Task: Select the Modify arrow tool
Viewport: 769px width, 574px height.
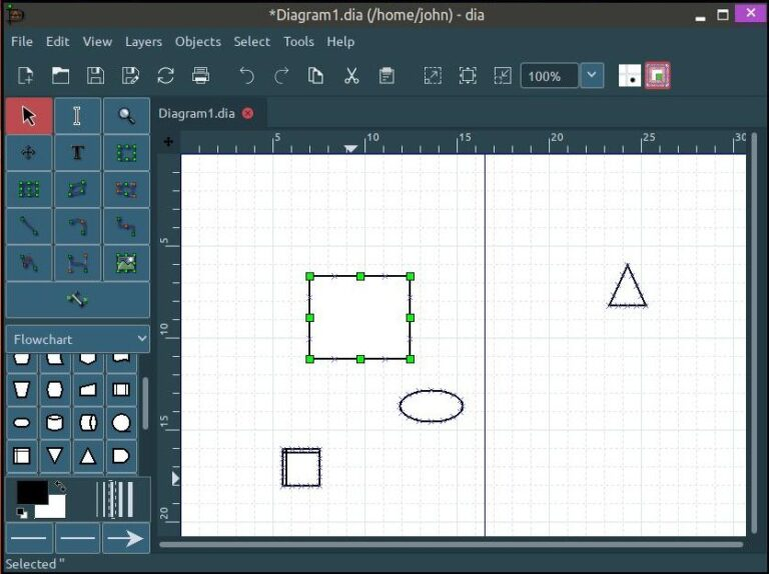Action: pos(29,116)
